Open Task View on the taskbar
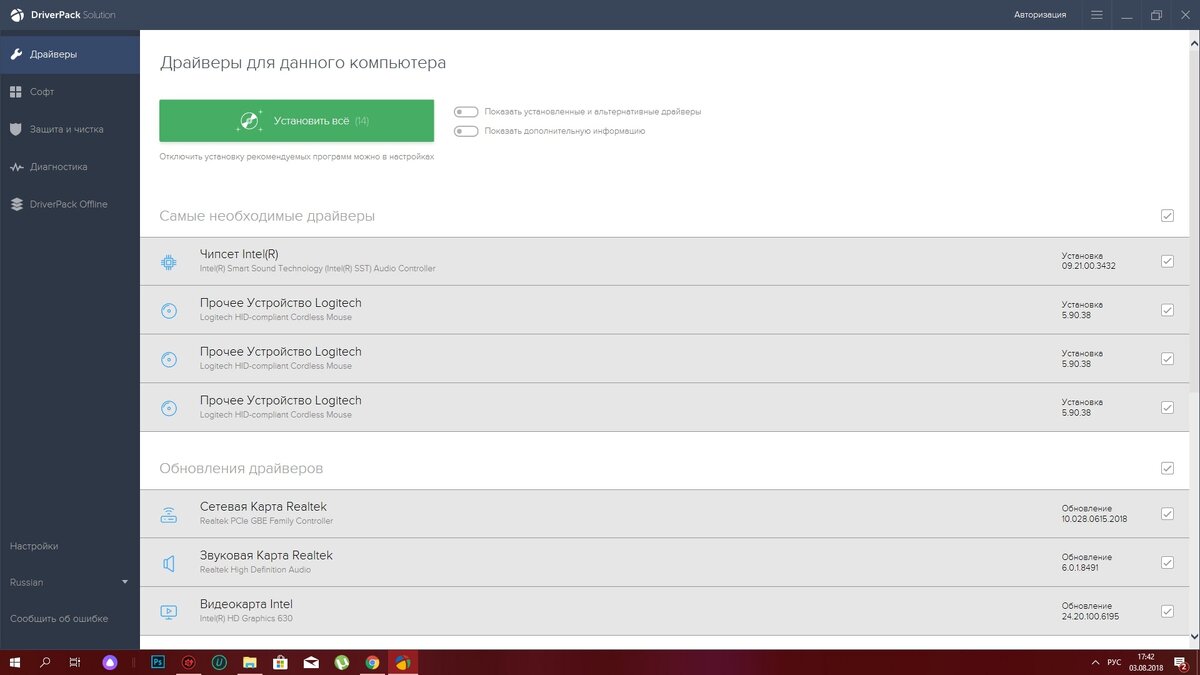This screenshot has height=675, width=1200. click(x=75, y=662)
